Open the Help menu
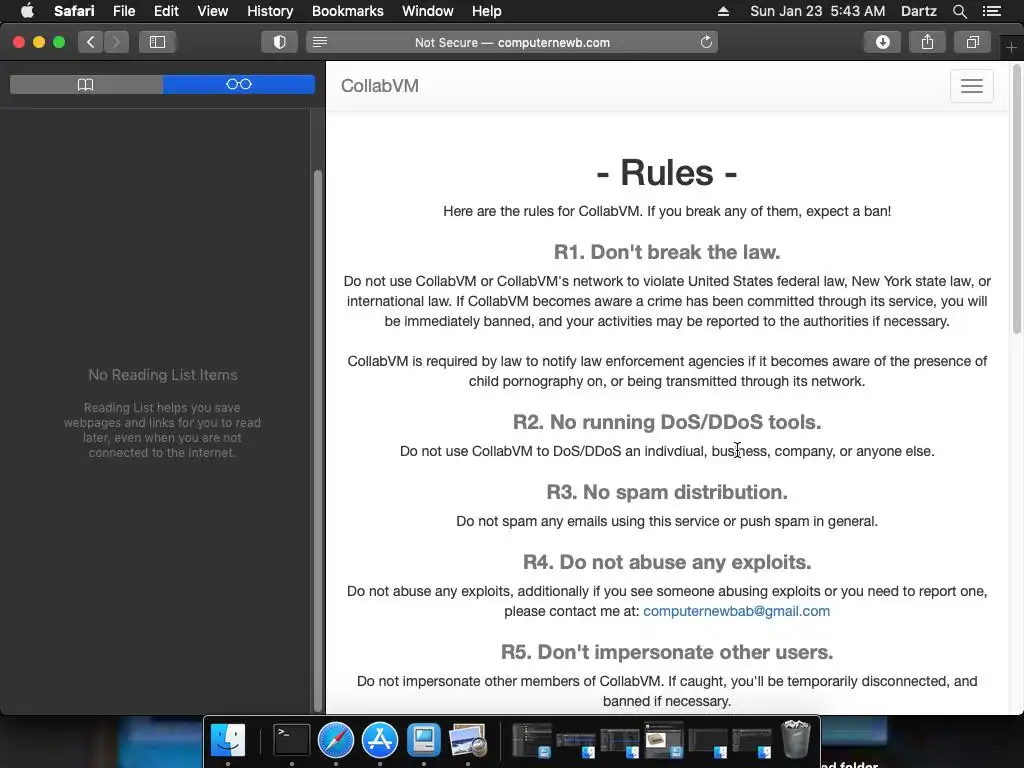Viewport: 1024px width, 768px height. coord(487,11)
